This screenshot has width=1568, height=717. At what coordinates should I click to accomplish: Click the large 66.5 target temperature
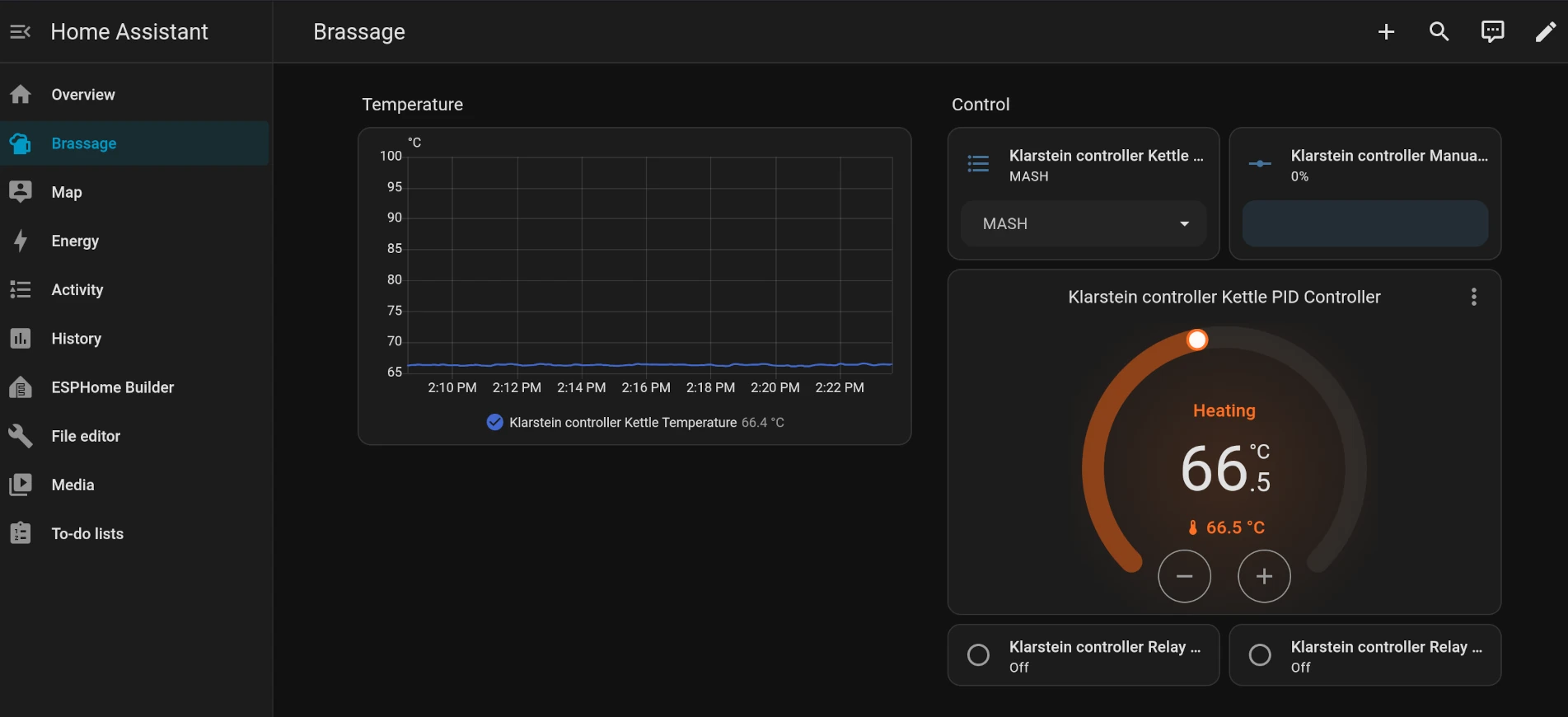(x=1225, y=469)
